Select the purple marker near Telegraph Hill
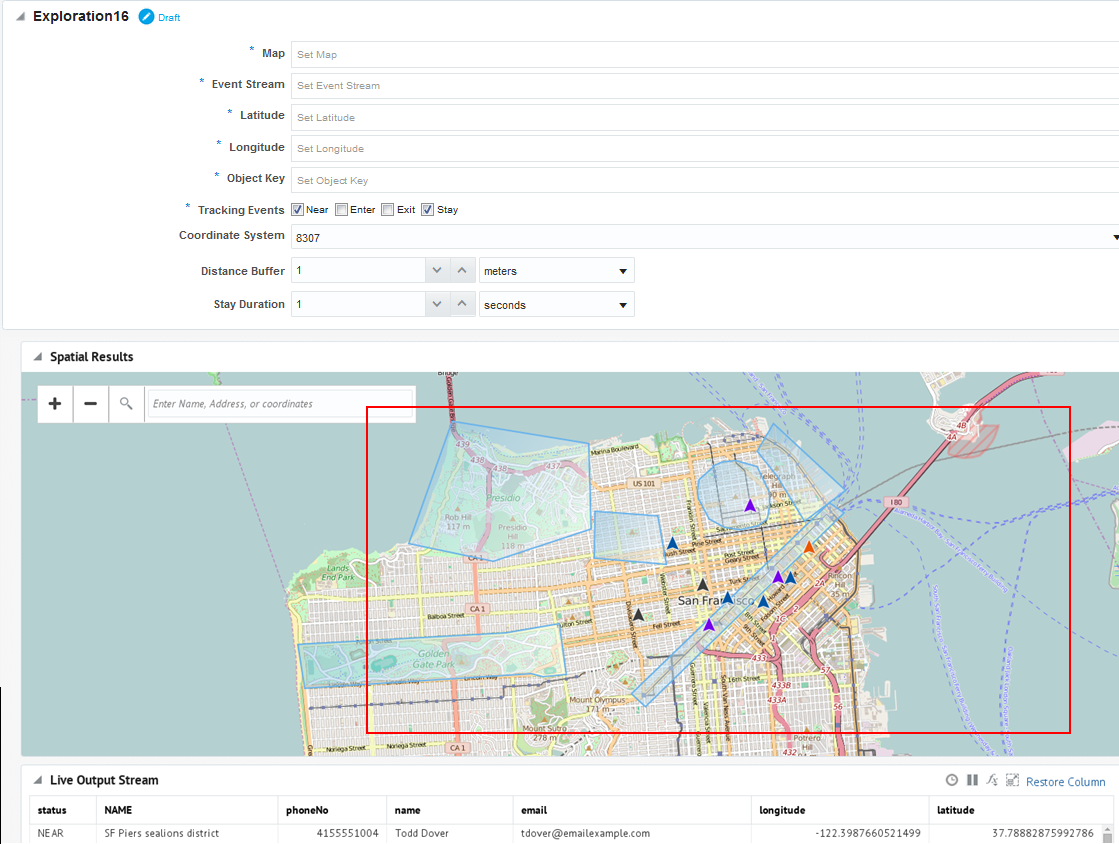Viewport: 1119px width, 844px height. coord(750,506)
